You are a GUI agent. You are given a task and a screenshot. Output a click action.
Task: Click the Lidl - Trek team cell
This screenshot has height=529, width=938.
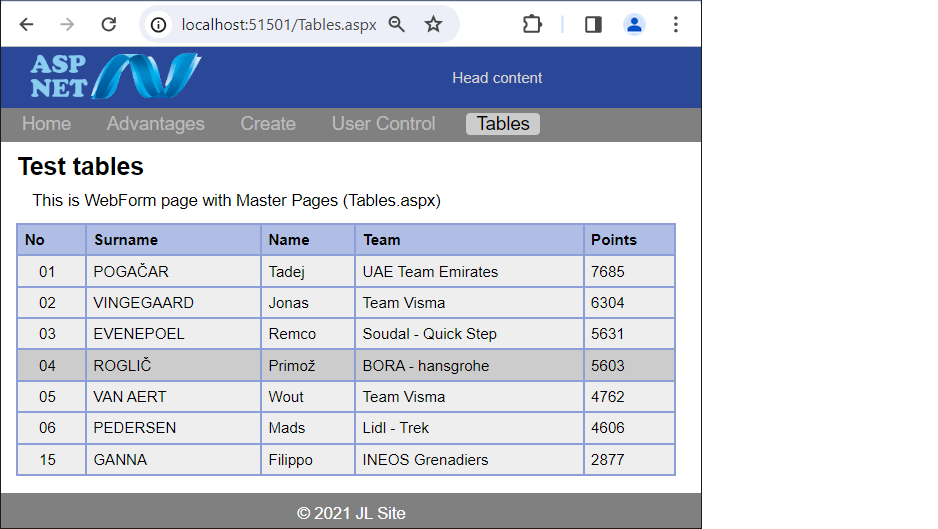[x=470, y=428]
